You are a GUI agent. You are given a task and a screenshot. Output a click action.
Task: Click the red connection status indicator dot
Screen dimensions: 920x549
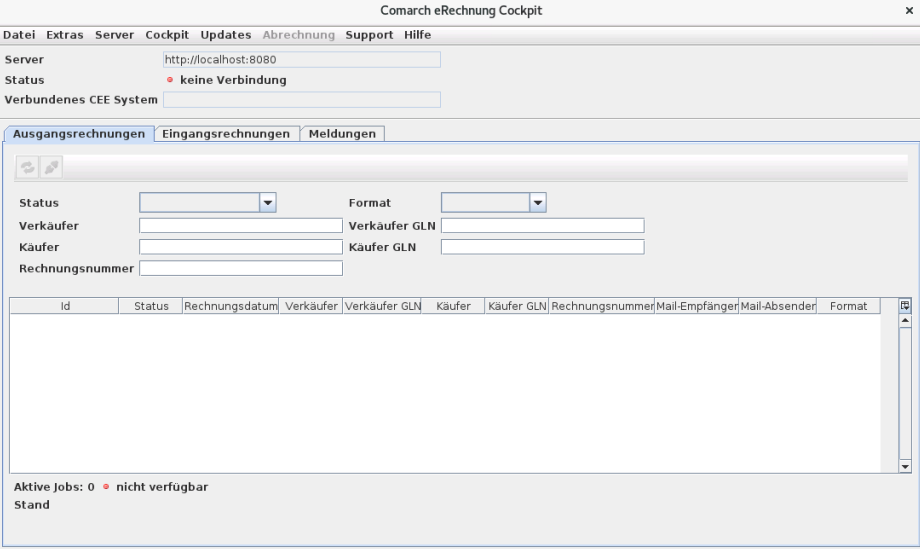[170, 80]
